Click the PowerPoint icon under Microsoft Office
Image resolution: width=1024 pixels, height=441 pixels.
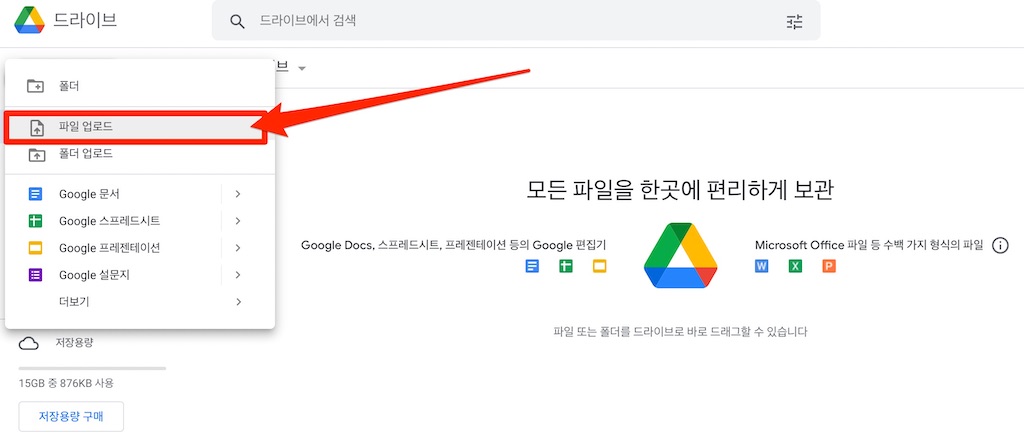(x=829, y=266)
